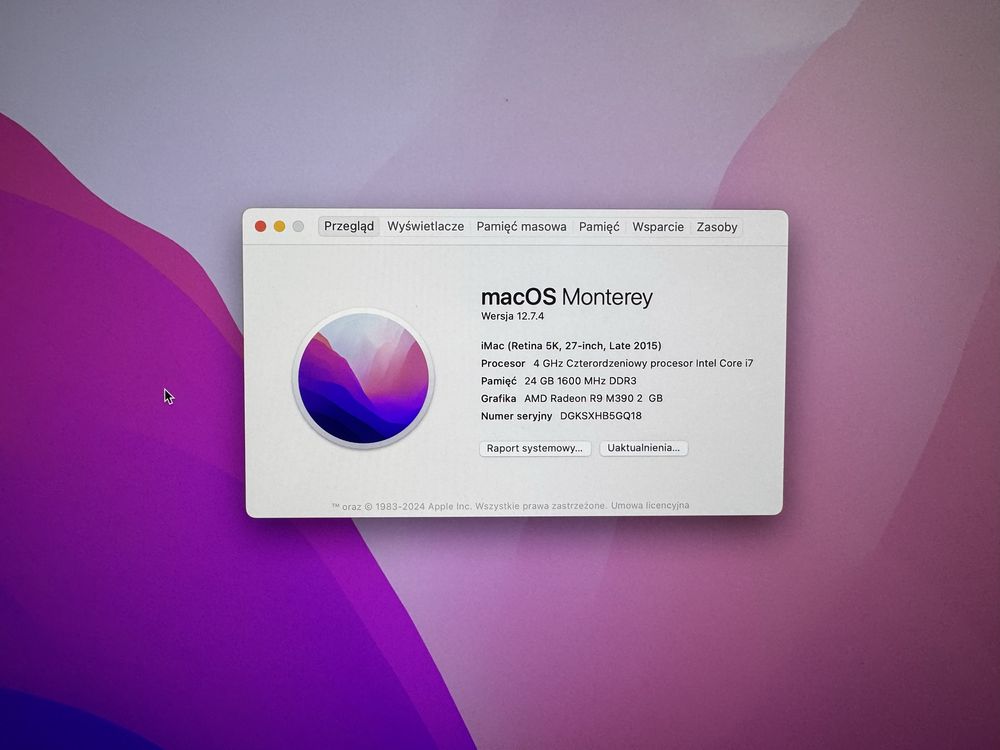This screenshot has width=1000, height=750.
Task: Select iMac (Retina 5K, 27-inch, Late 2015) text
Action: pos(571,346)
